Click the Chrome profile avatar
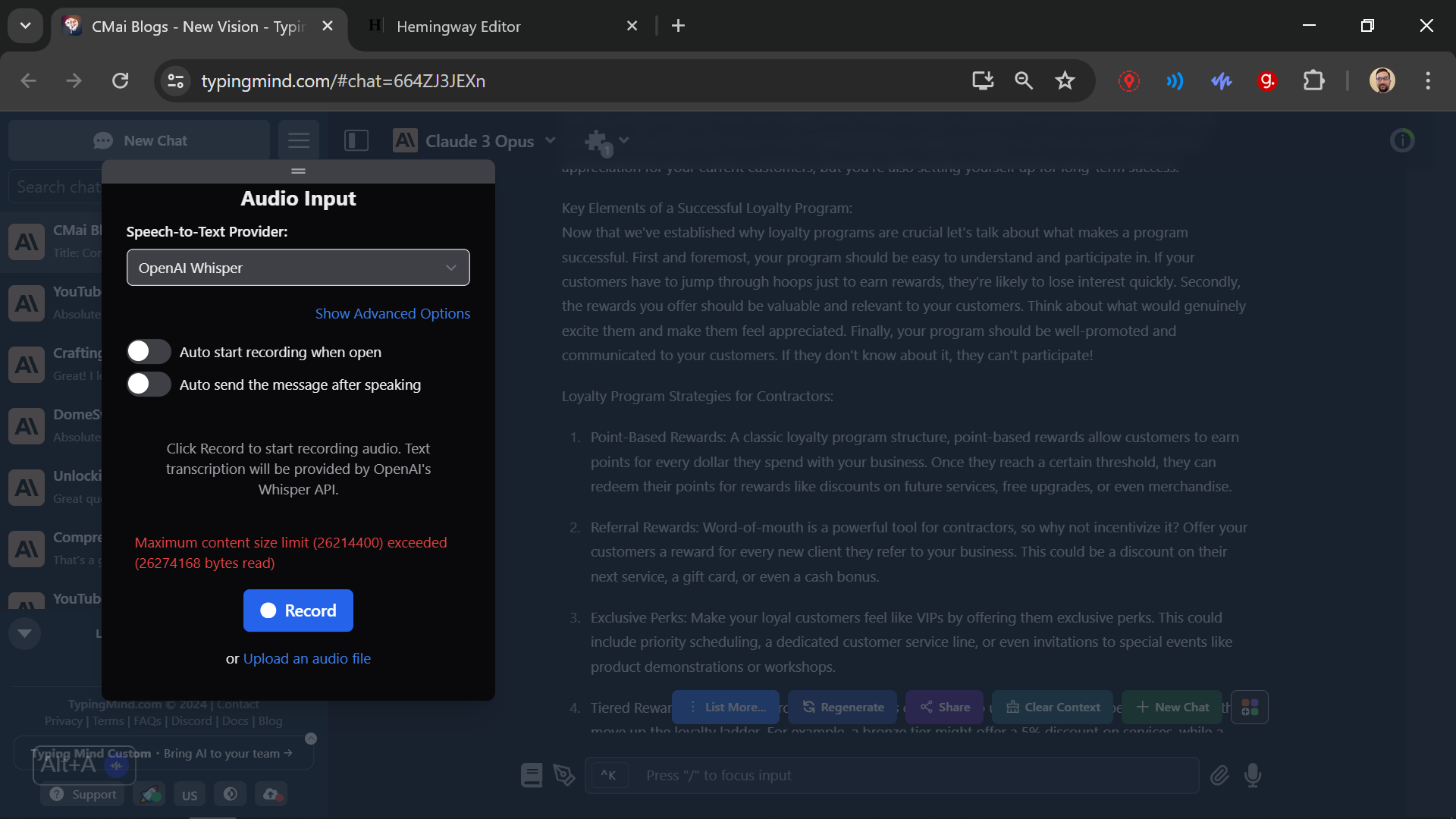Screen dimensions: 1456x819 (x=1382, y=80)
